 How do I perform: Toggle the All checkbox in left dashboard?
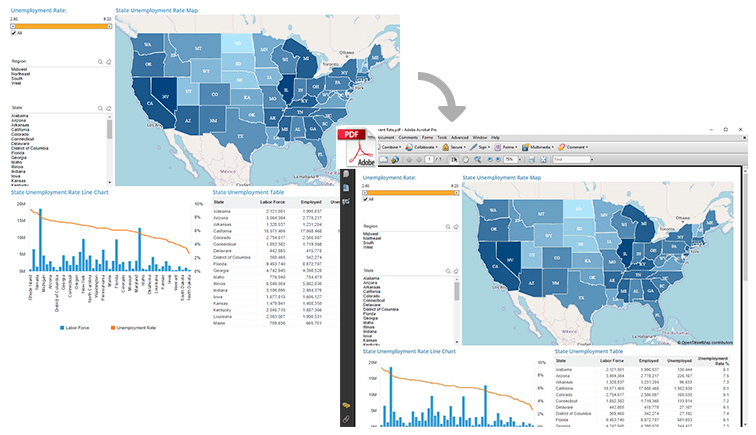14,33
